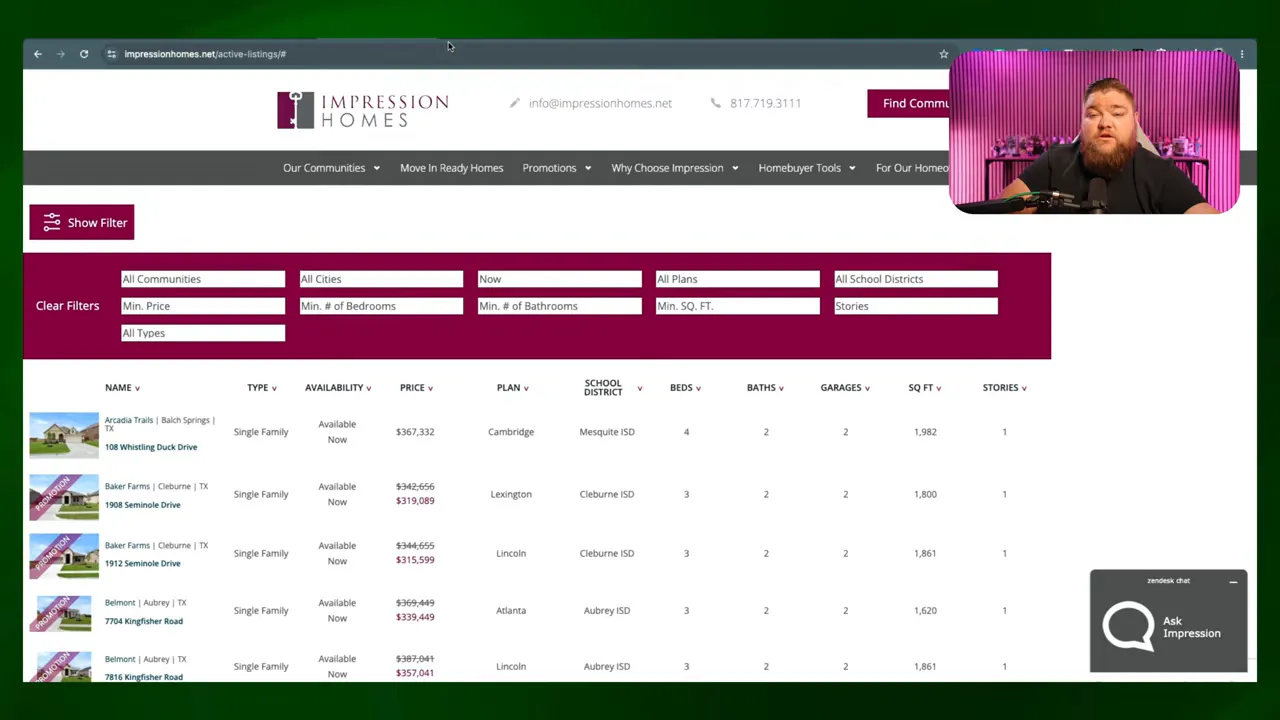Open the 7704 Kingfisher Road listing
This screenshot has height=720, width=1280.
pyautogui.click(x=144, y=621)
